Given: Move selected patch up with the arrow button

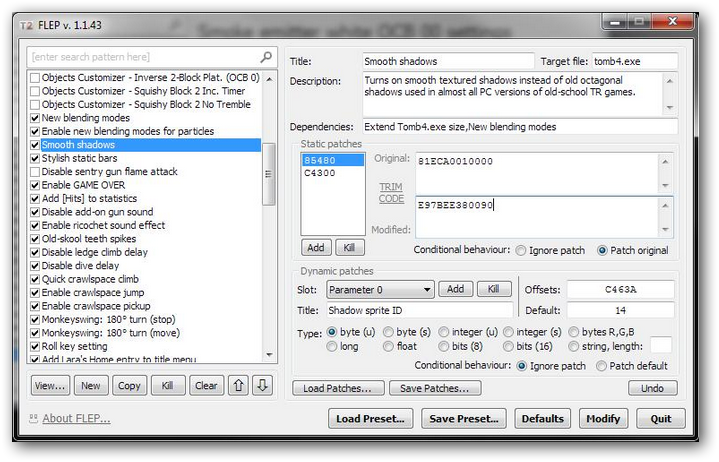Looking at the screenshot, I should coord(238,385).
